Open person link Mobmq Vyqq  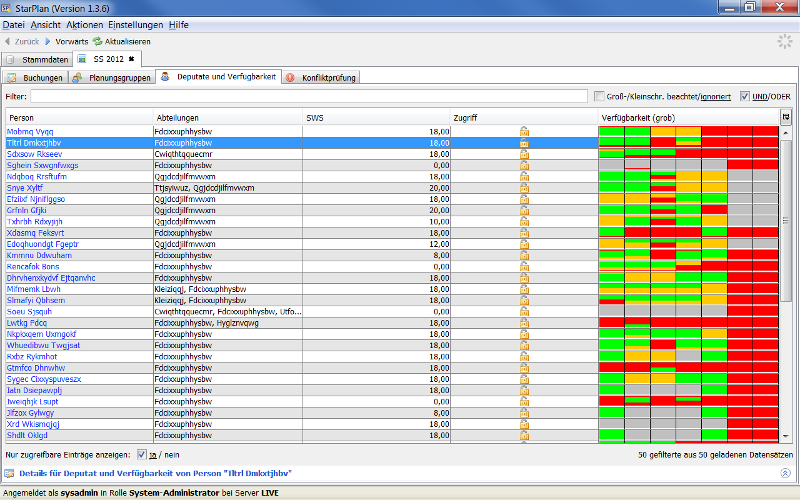point(30,132)
